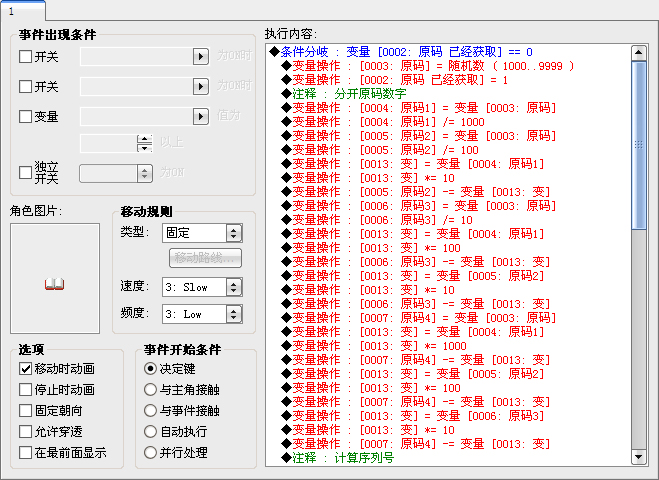659x480 pixels.
Task: Click the 变量 variable name field
Action: click(x=137, y=116)
